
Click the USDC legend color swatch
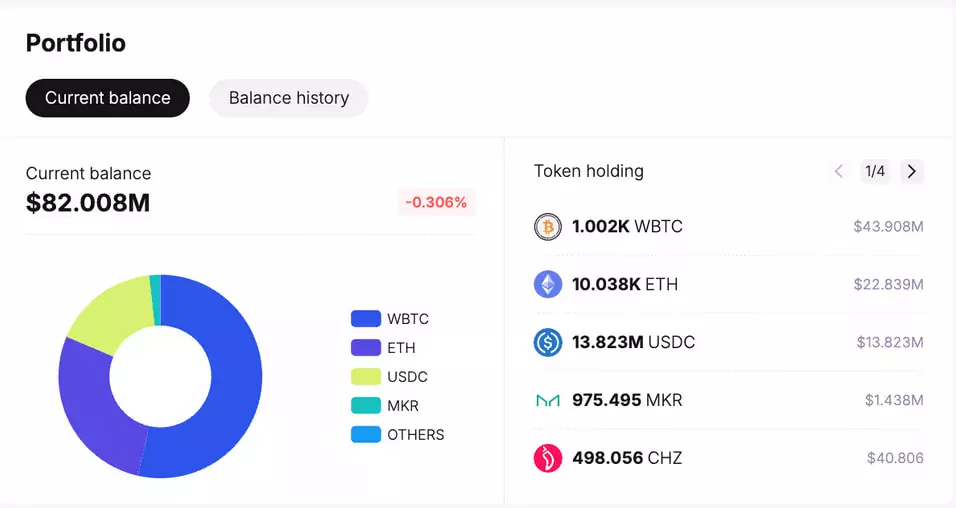pos(366,376)
